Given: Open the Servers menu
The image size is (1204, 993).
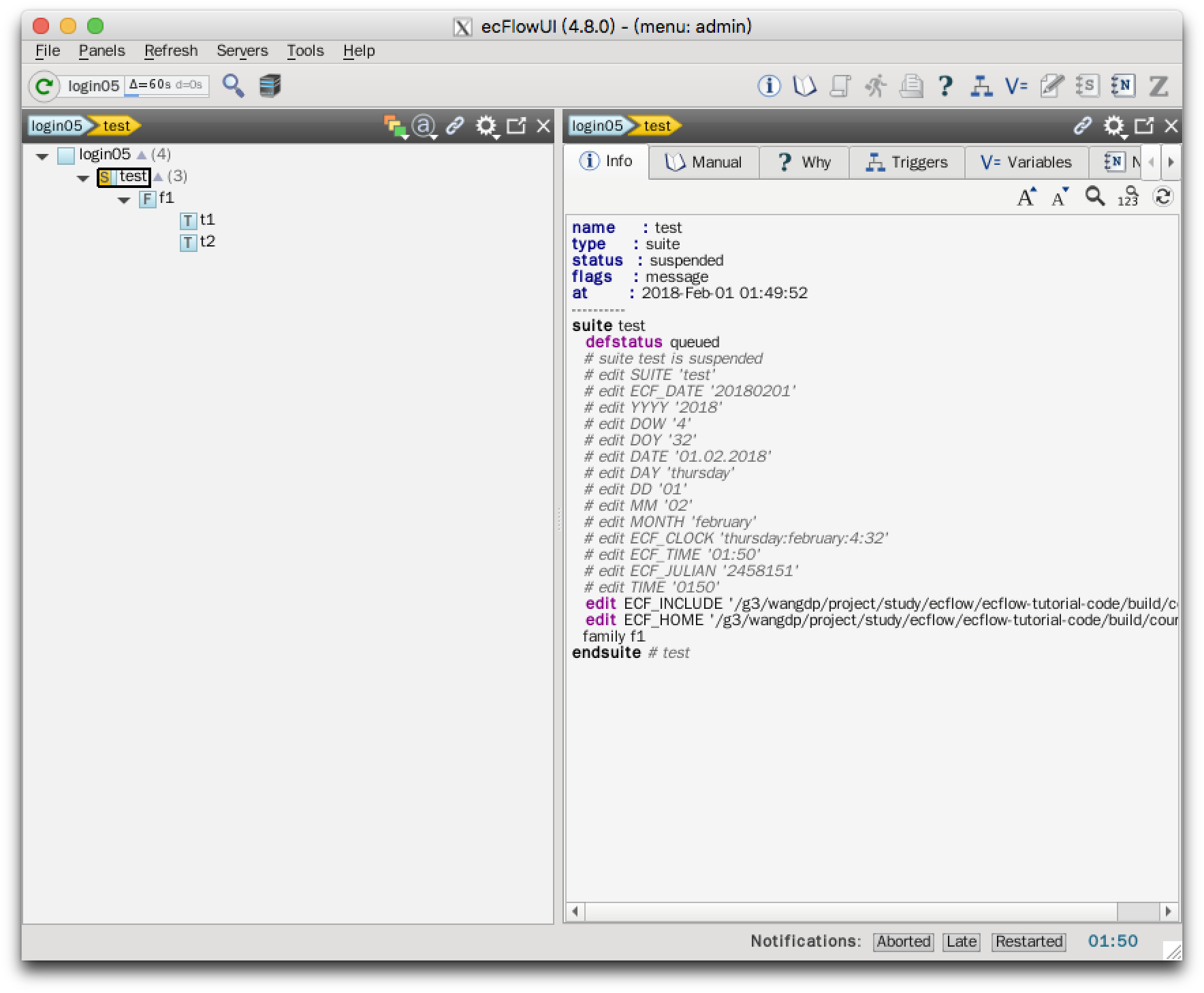Looking at the screenshot, I should [x=242, y=51].
